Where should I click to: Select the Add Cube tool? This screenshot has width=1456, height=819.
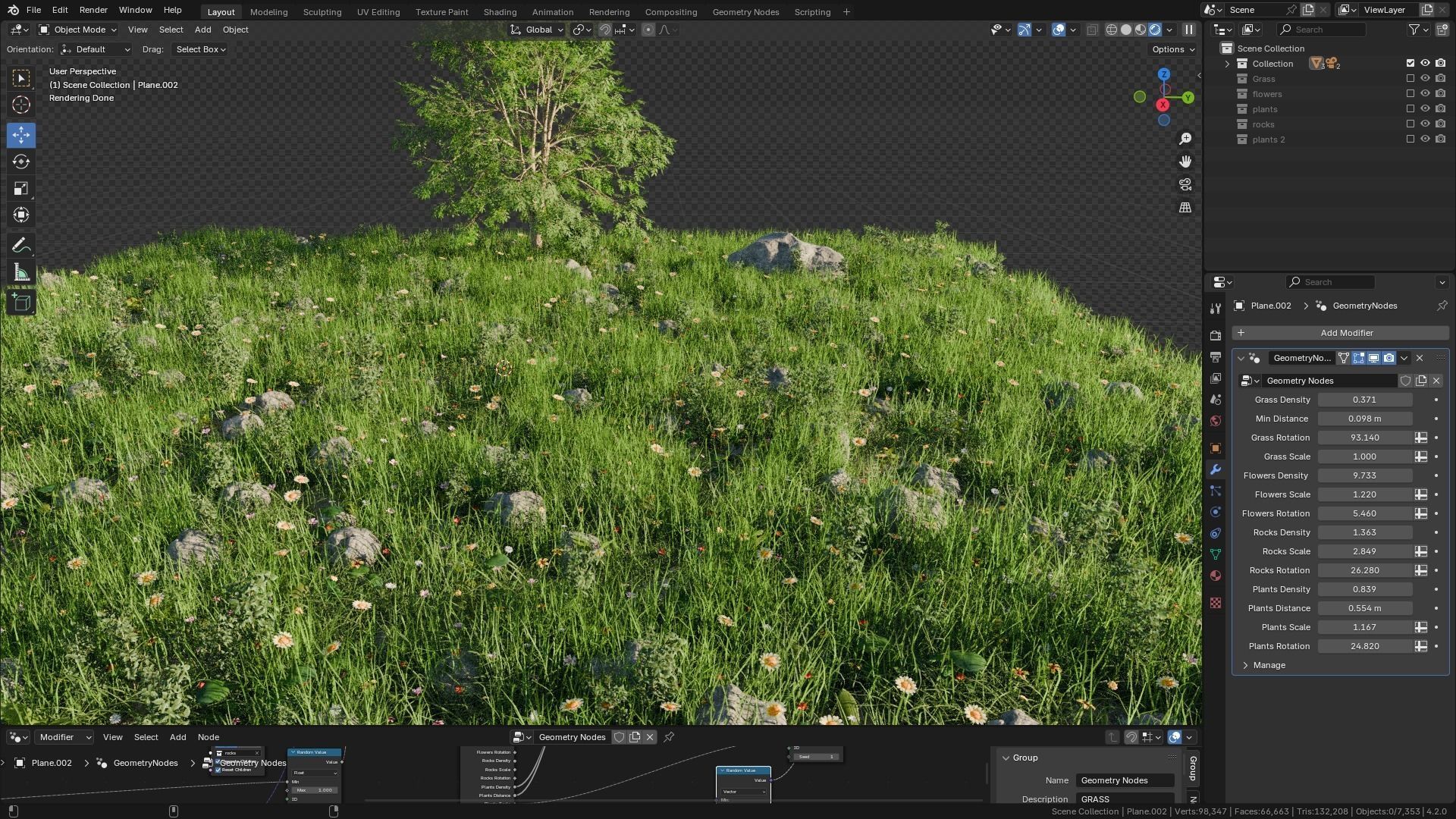[x=21, y=303]
